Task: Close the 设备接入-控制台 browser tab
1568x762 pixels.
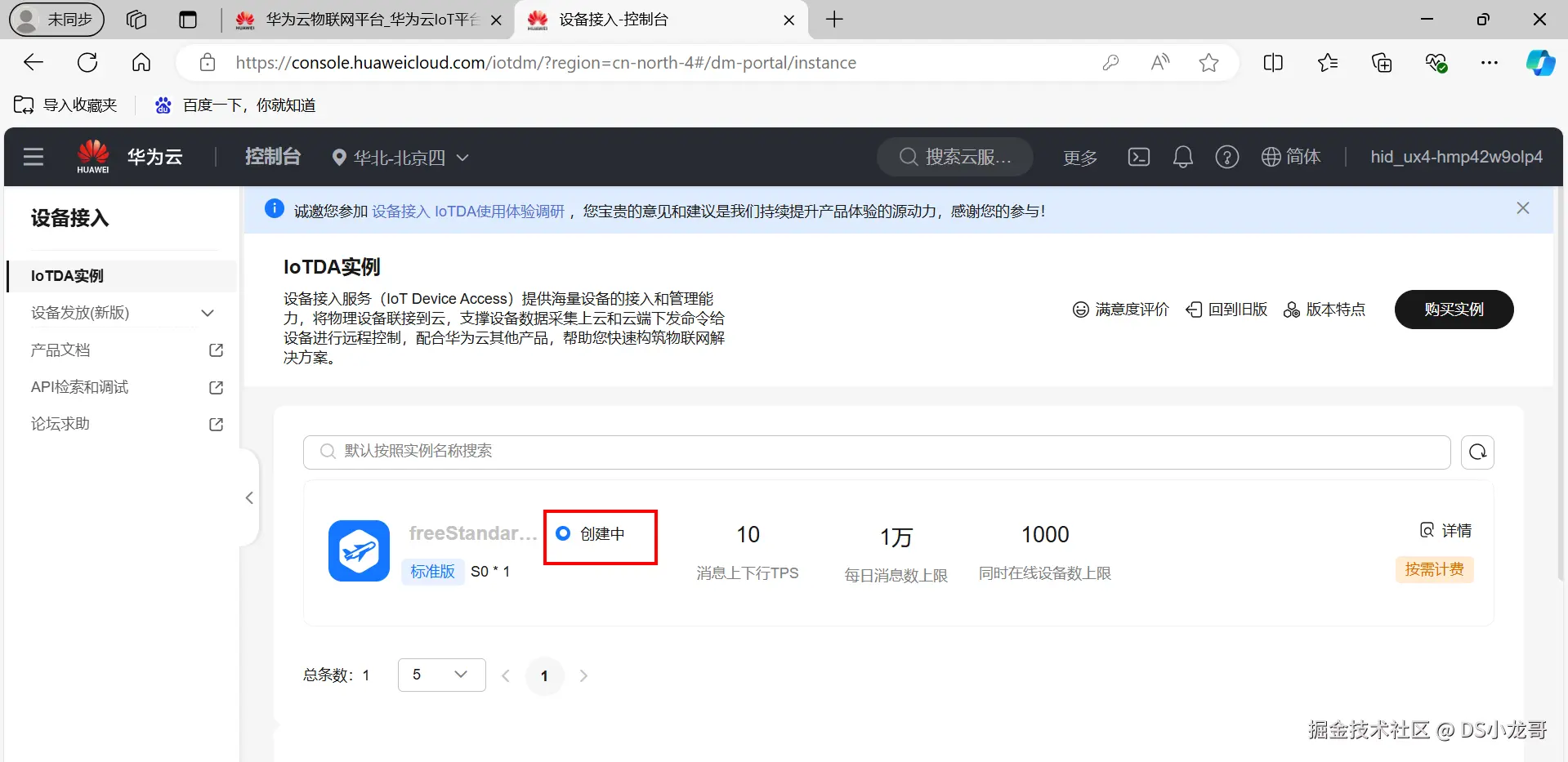Action: click(789, 20)
